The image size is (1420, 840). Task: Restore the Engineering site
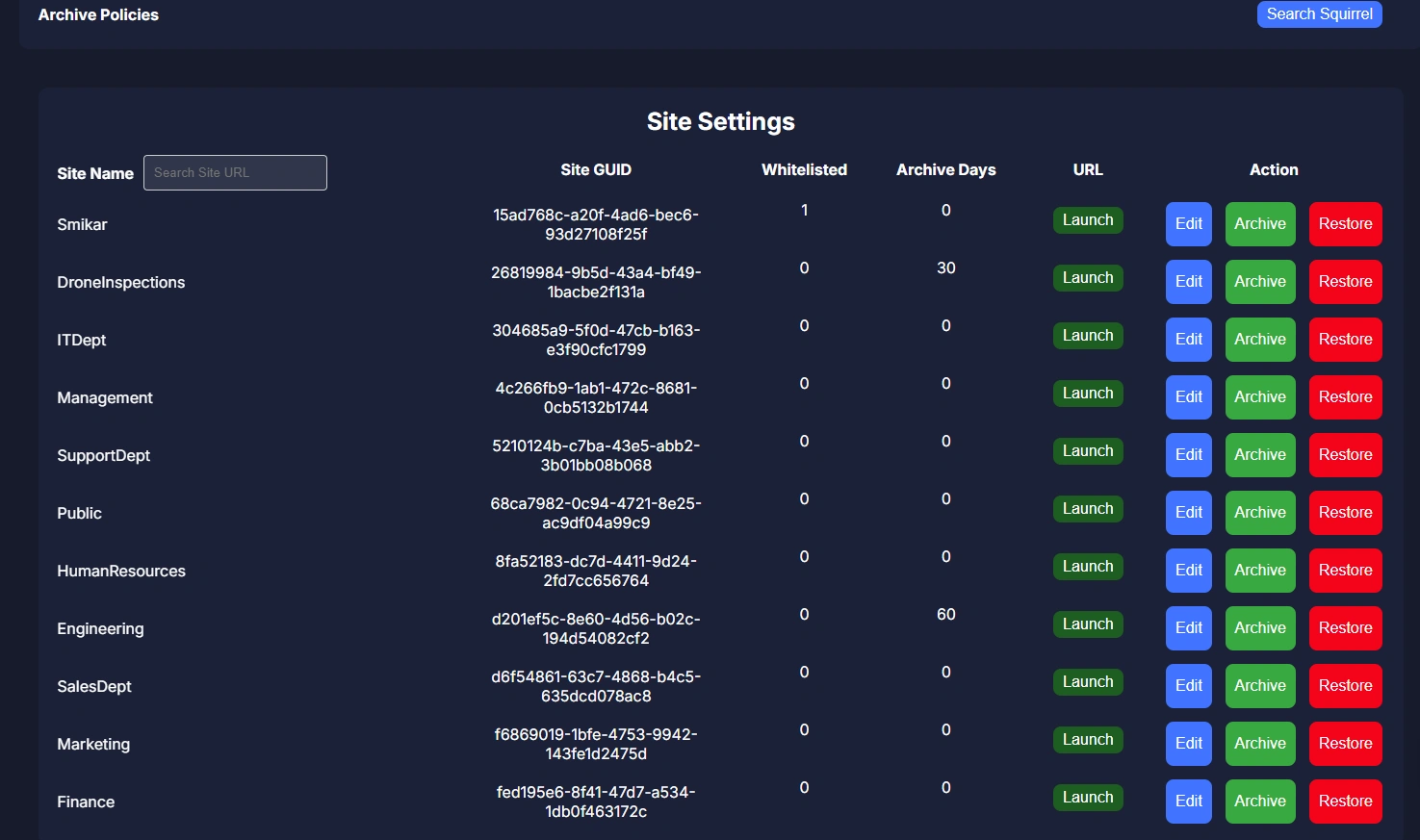1345,628
